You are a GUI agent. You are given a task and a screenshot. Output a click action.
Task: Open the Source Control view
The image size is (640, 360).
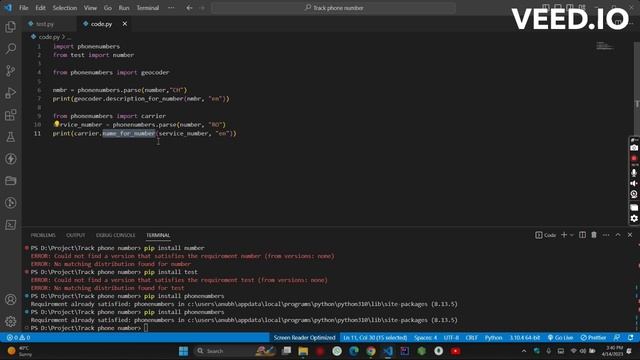point(11,71)
